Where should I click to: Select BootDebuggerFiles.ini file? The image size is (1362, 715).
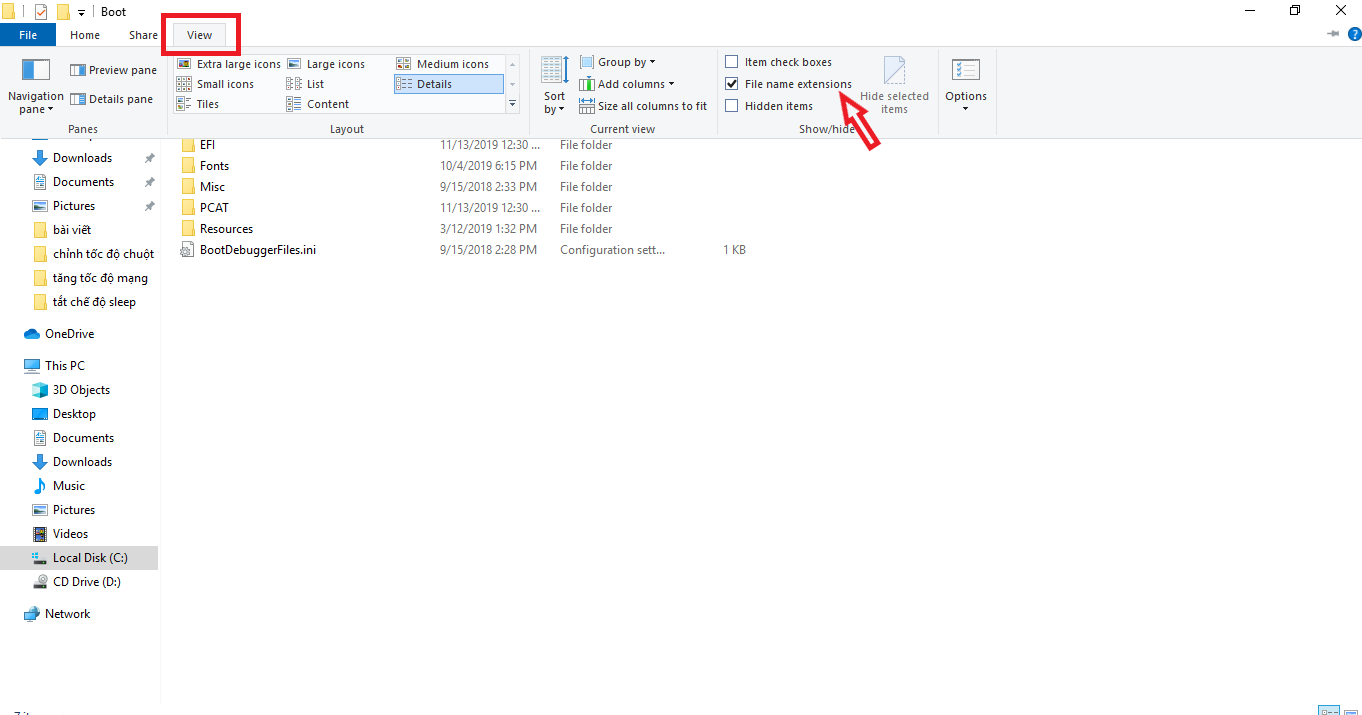258,250
